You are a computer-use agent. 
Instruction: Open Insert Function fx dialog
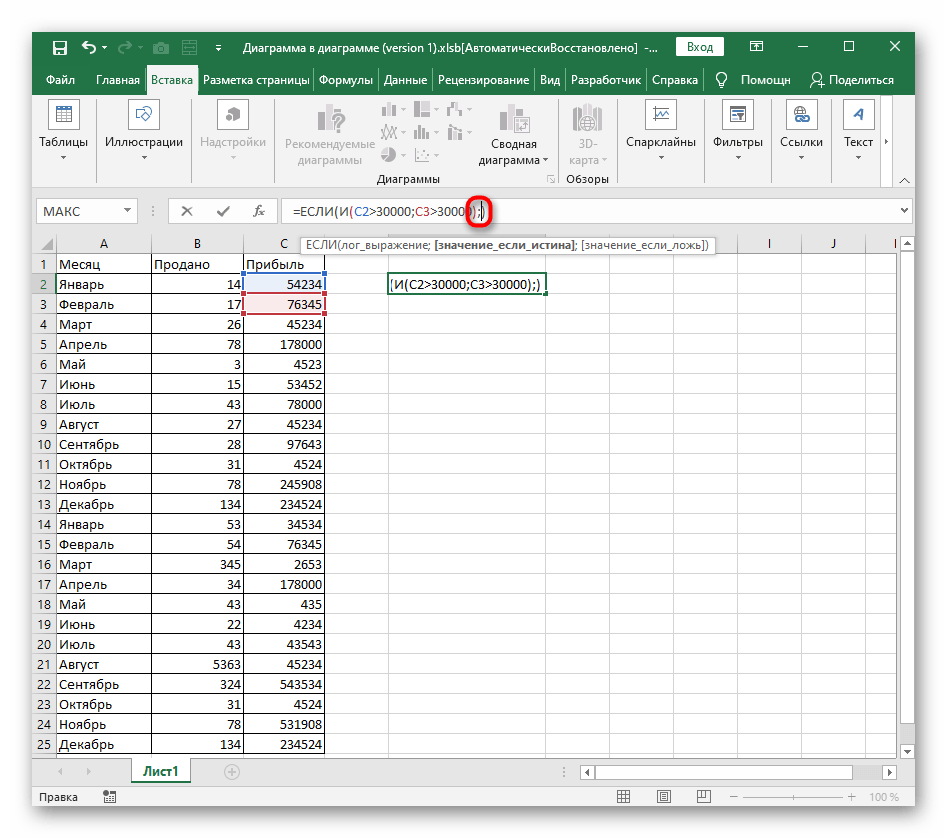pyautogui.click(x=258, y=211)
